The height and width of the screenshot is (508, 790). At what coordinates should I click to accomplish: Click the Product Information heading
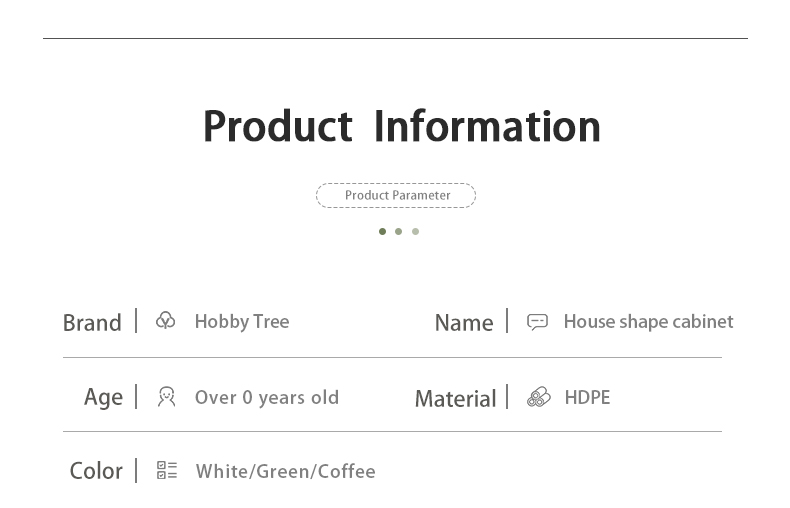point(401,127)
